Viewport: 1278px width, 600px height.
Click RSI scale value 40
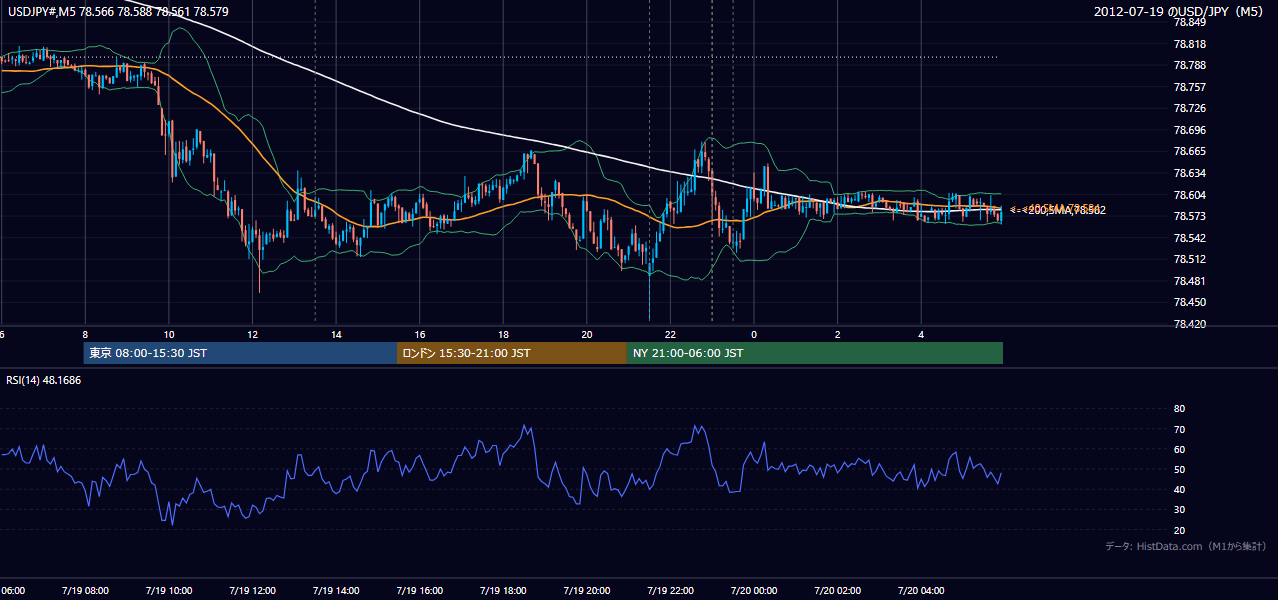coord(1179,489)
